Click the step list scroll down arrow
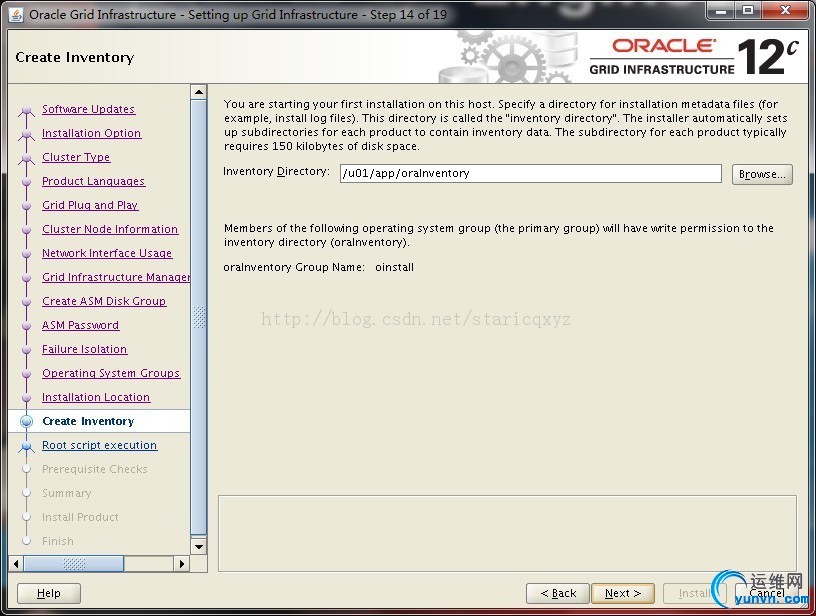The image size is (816, 616). (x=199, y=547)
